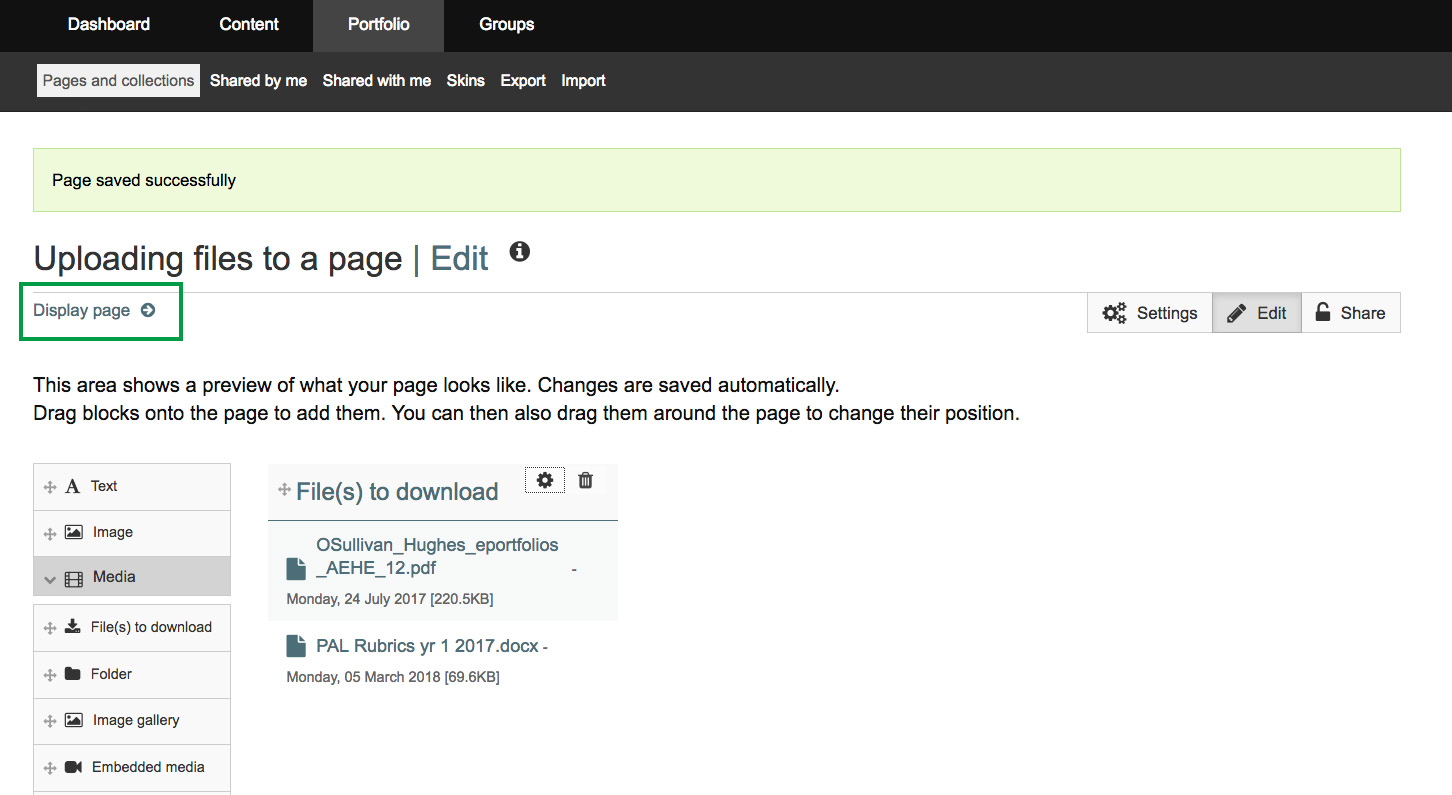Click the Media filmstrip icon
The width and height of the screenshot is (1452, 795).
[x=74, y=578]
